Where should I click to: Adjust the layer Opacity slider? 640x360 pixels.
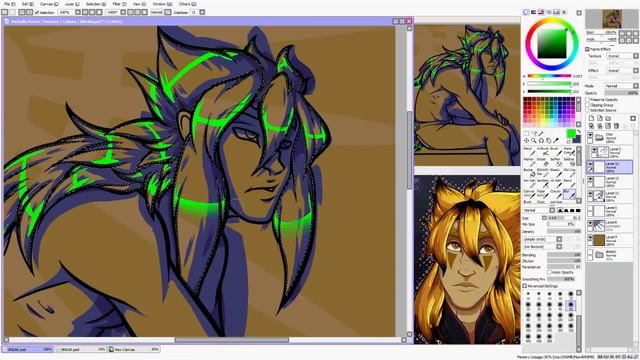click(x=622, y=93)
